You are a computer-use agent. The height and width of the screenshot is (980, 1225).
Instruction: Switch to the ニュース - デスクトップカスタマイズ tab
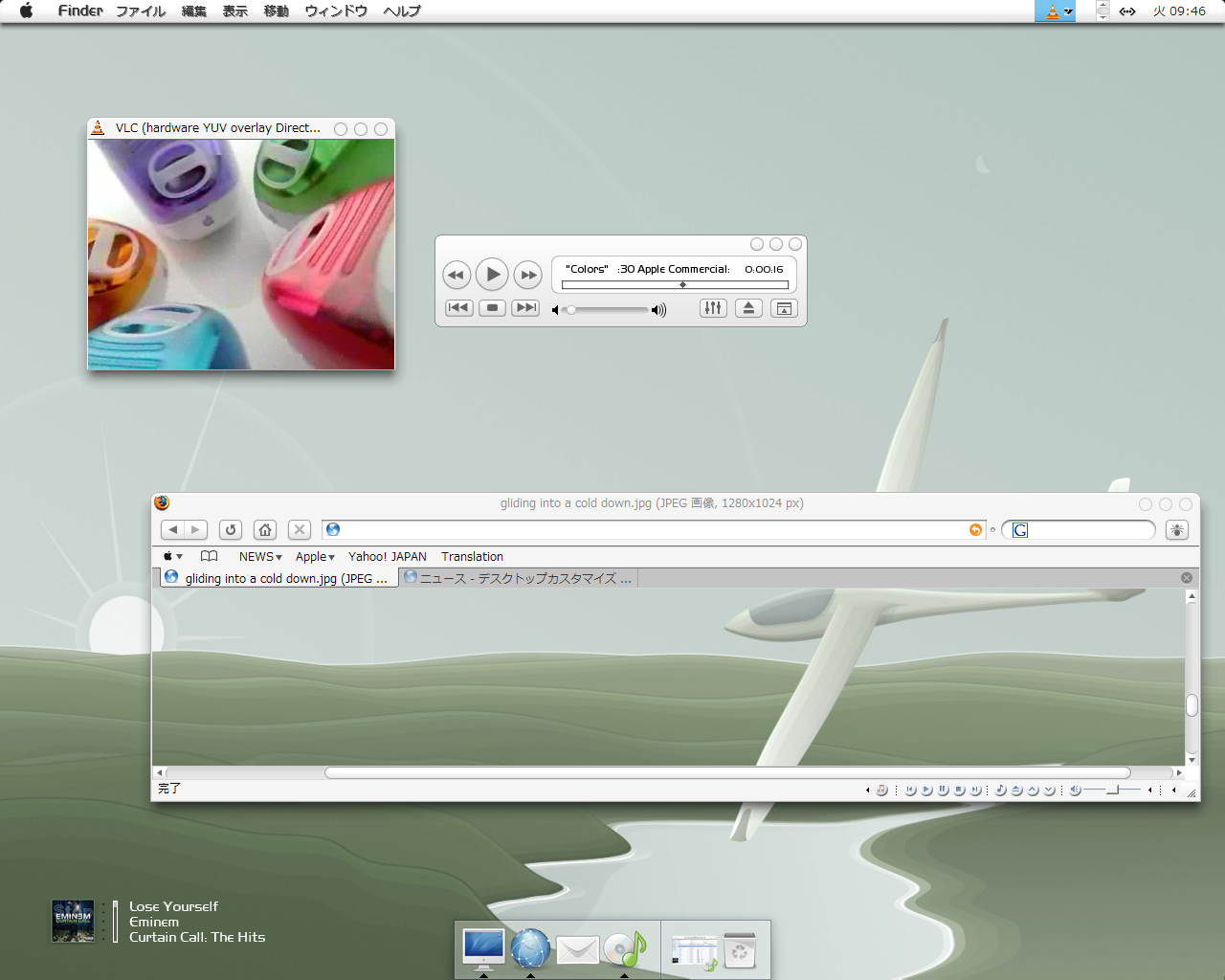(518, 578)
